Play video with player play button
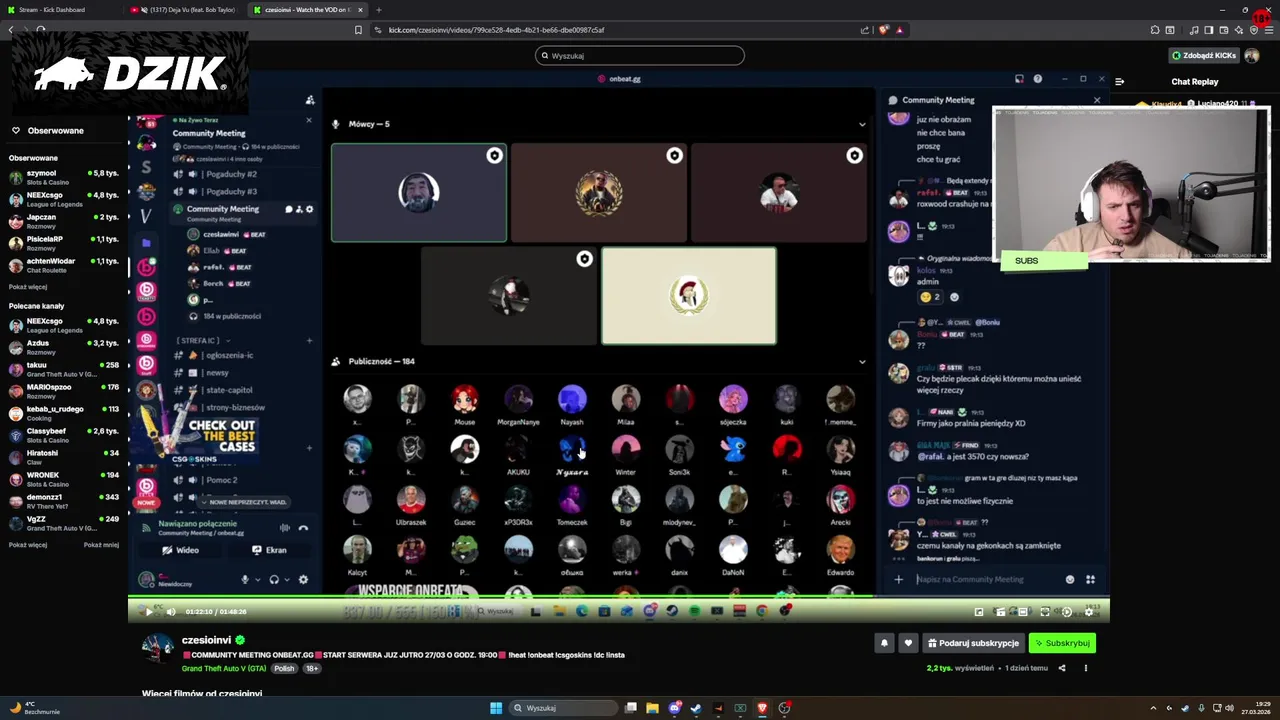The width and height of the screenshot is (1280, 720). (149, 612)
